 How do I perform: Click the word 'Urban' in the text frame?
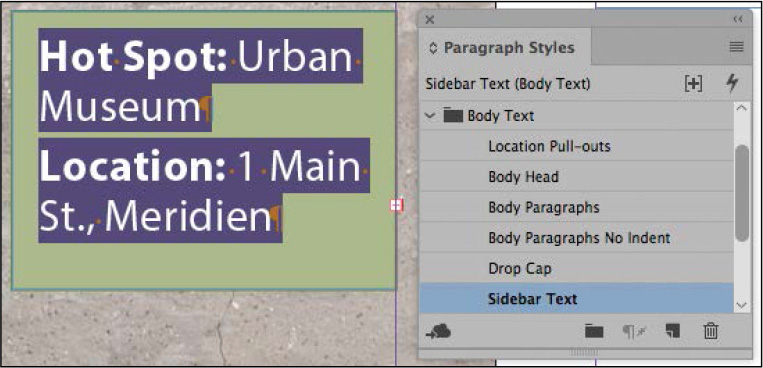[x=295, y=56]
